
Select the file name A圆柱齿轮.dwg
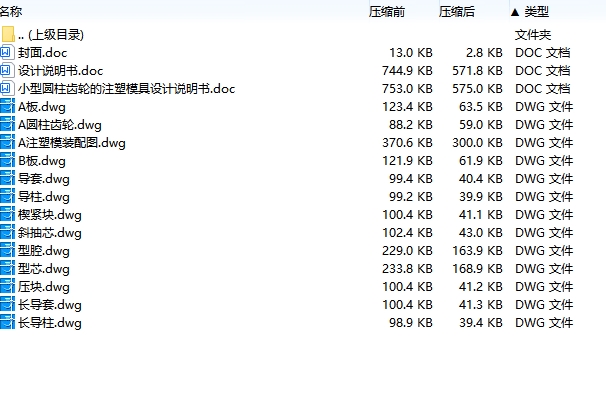tap(60, 125)
